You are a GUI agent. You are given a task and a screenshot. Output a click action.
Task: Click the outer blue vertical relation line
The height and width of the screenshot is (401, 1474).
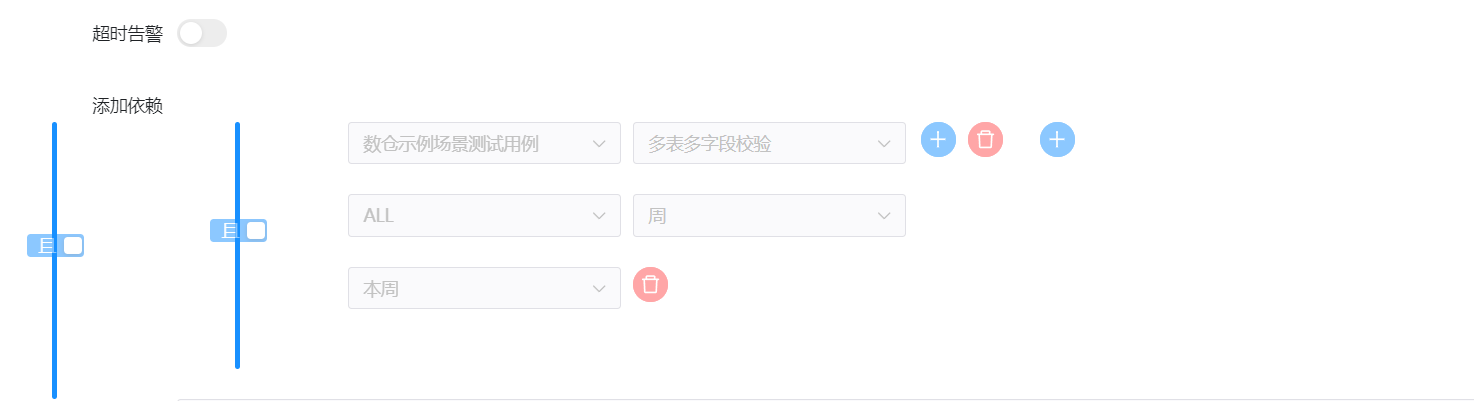point(54,330)
